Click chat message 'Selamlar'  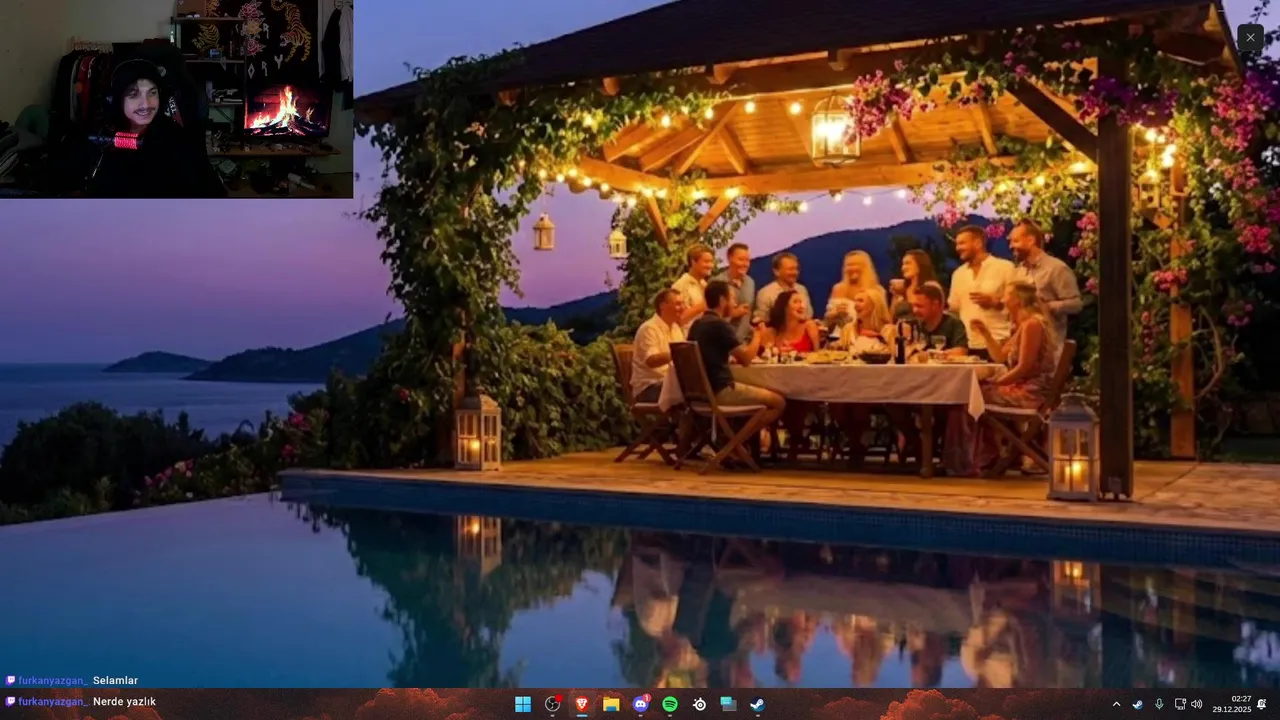(115, 681)
